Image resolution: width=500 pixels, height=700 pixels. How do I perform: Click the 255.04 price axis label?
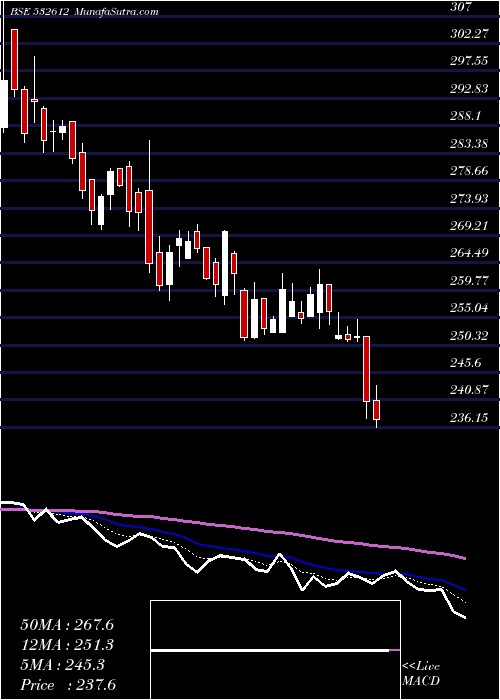click(x=470, y=308)
